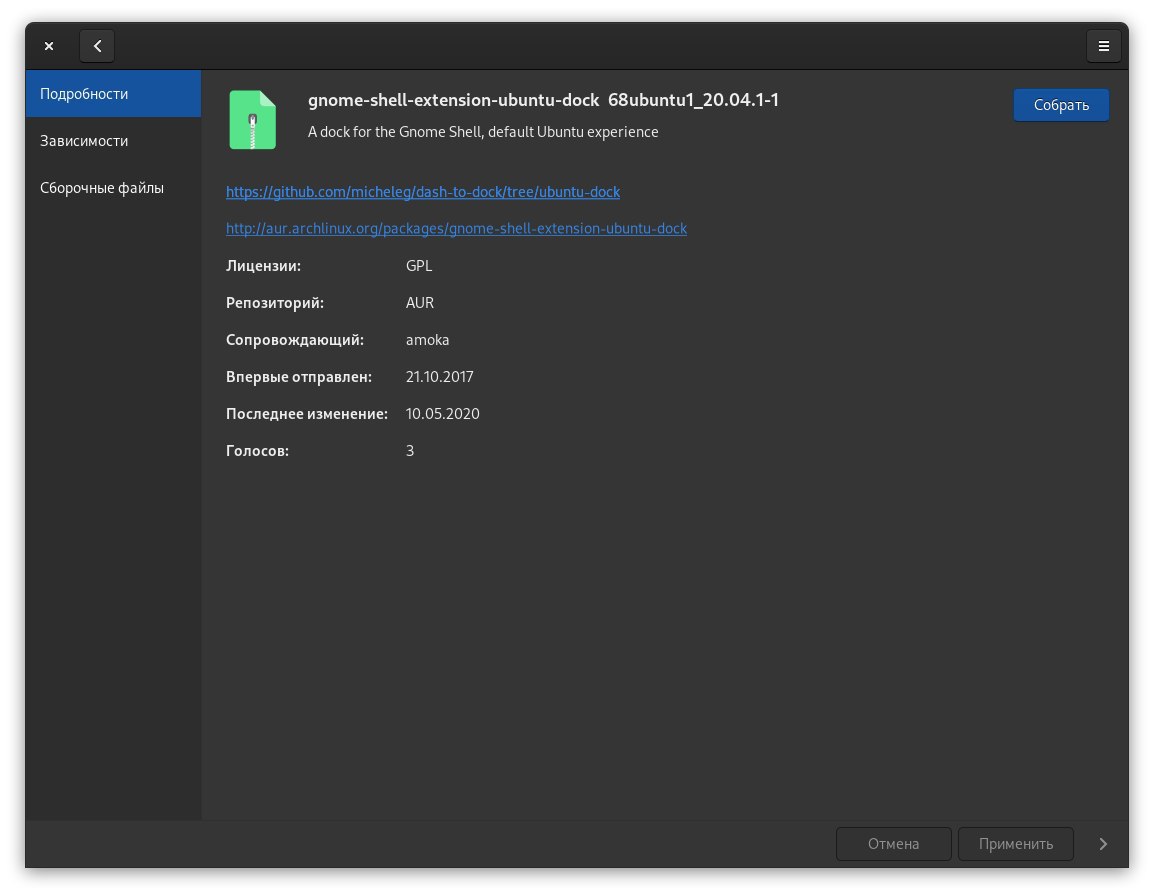Viewport: 1154px width, 896px height.
Task: Click the Сопровождающий label
Action: pyautogui.click(x=294, y=339)
